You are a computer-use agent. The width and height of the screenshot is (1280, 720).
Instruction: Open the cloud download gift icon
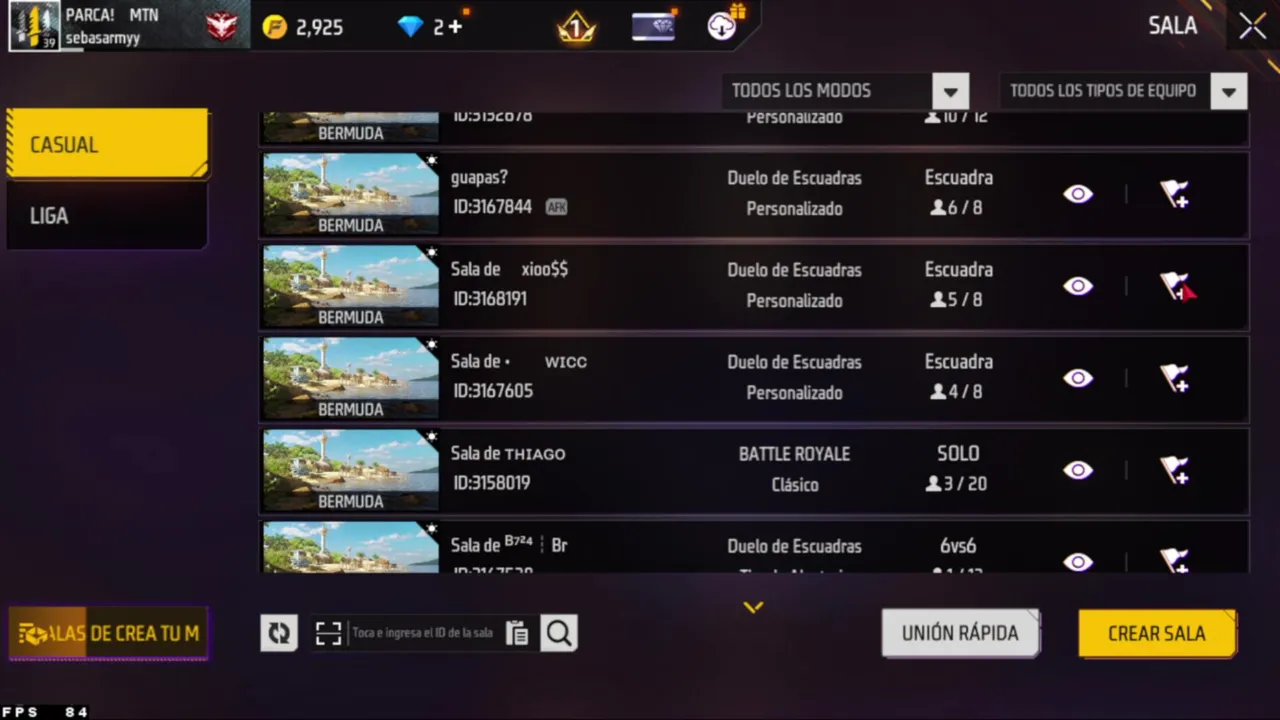724,24
